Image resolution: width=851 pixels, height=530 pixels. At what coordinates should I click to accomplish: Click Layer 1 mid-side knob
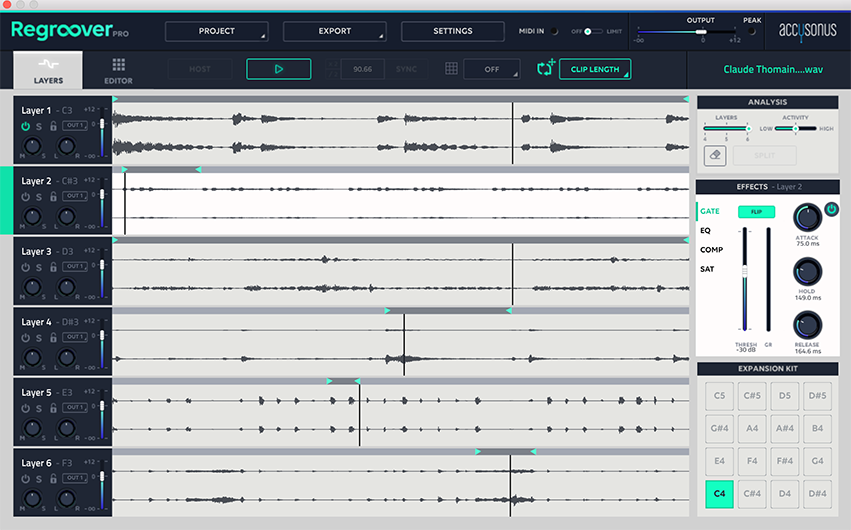[x=33, y=145]
